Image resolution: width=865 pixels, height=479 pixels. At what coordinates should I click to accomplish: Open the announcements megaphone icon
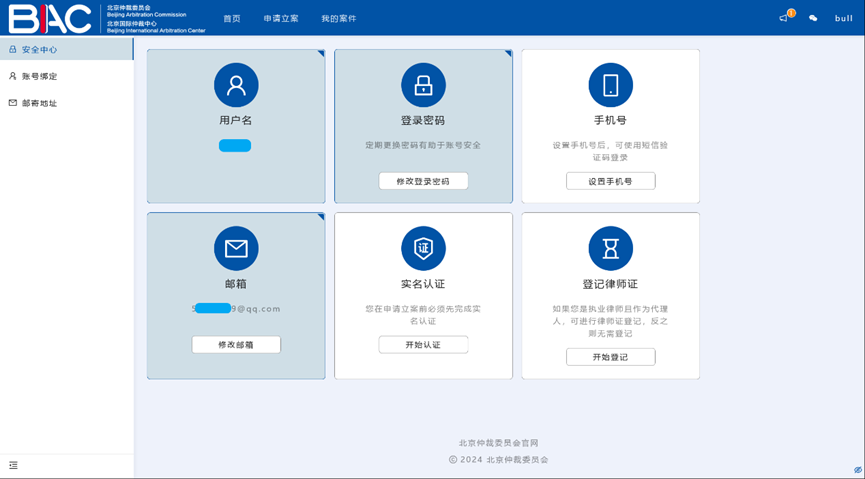pyautogui.click(x=784, y=18)
